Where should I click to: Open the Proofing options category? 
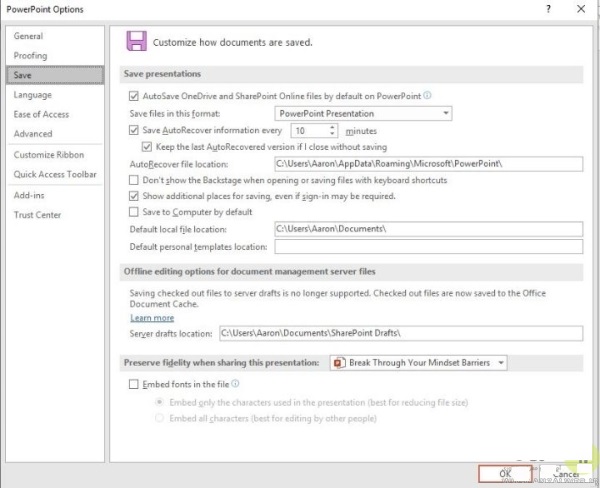click(30, 56)
